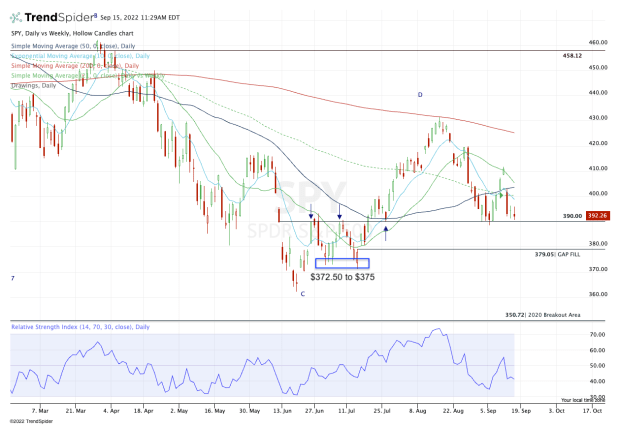Click the '379.05| GAP FILL' level label

coord(557,254)
